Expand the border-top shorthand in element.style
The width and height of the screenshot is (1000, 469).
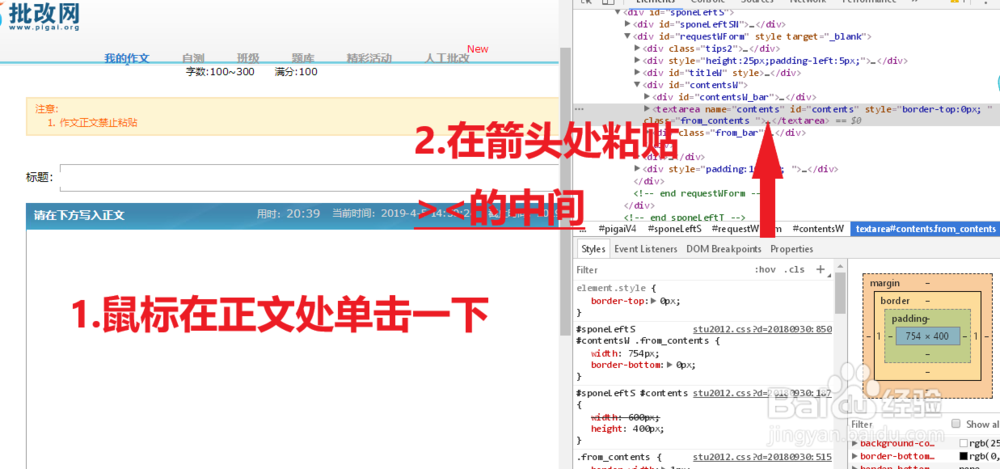coord(653,300)
